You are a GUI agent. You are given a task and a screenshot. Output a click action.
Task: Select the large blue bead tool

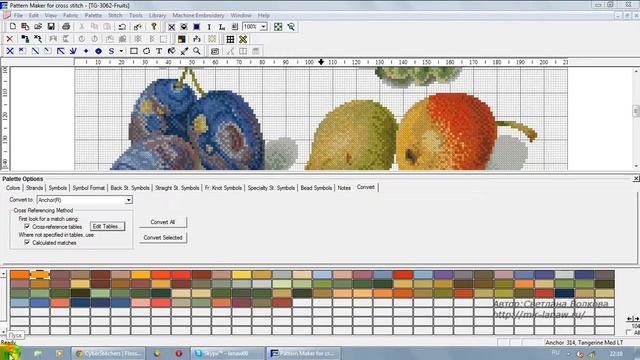(x=98, y=51)
